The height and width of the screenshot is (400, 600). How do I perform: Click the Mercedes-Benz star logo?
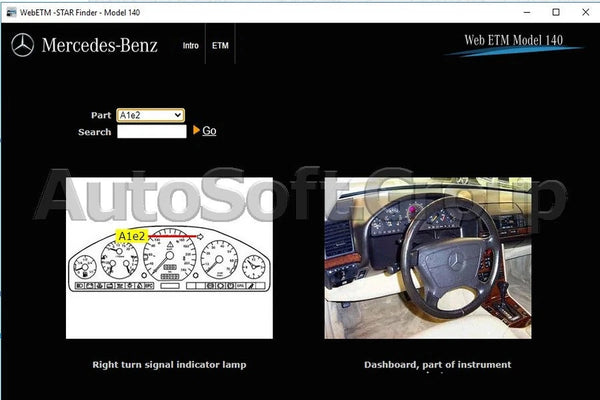pyautogui.click(x=22, y=45)
